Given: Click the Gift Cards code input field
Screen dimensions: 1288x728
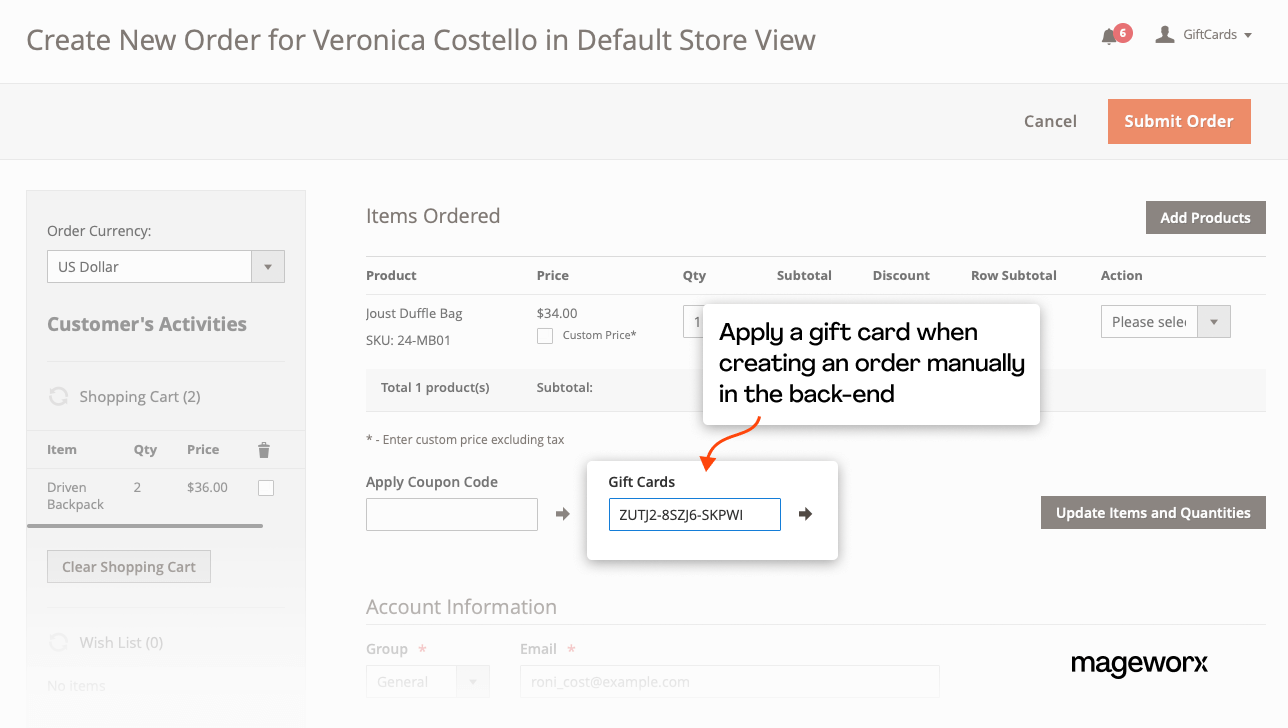Looking at the screenshot, I should (x=694, y=515).
